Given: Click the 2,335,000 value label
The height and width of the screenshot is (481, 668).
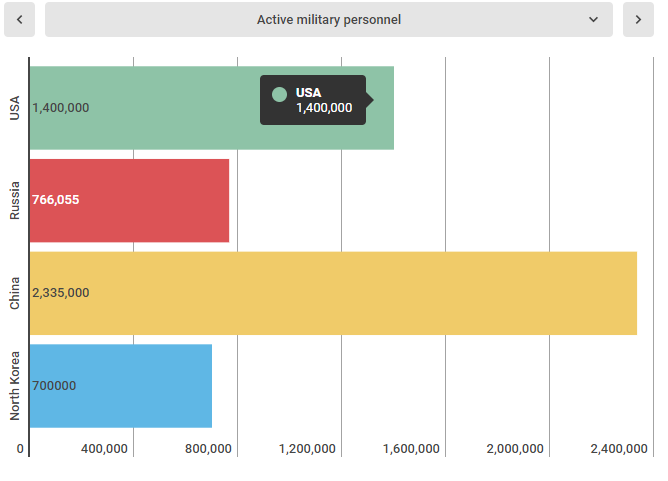Looking at the screenshot, I should point(61,293).
